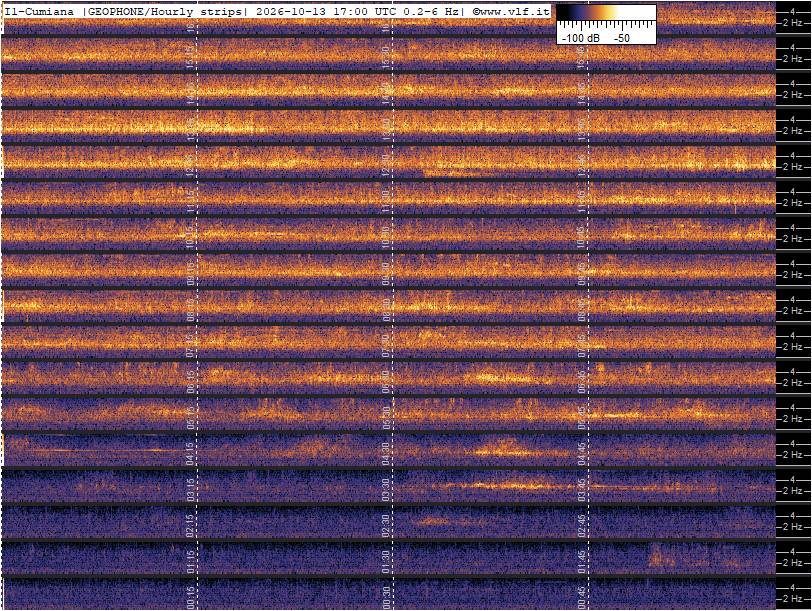Choose the 03:15 time marker
The image size is (812, 611).
click(x=191, y=490)
